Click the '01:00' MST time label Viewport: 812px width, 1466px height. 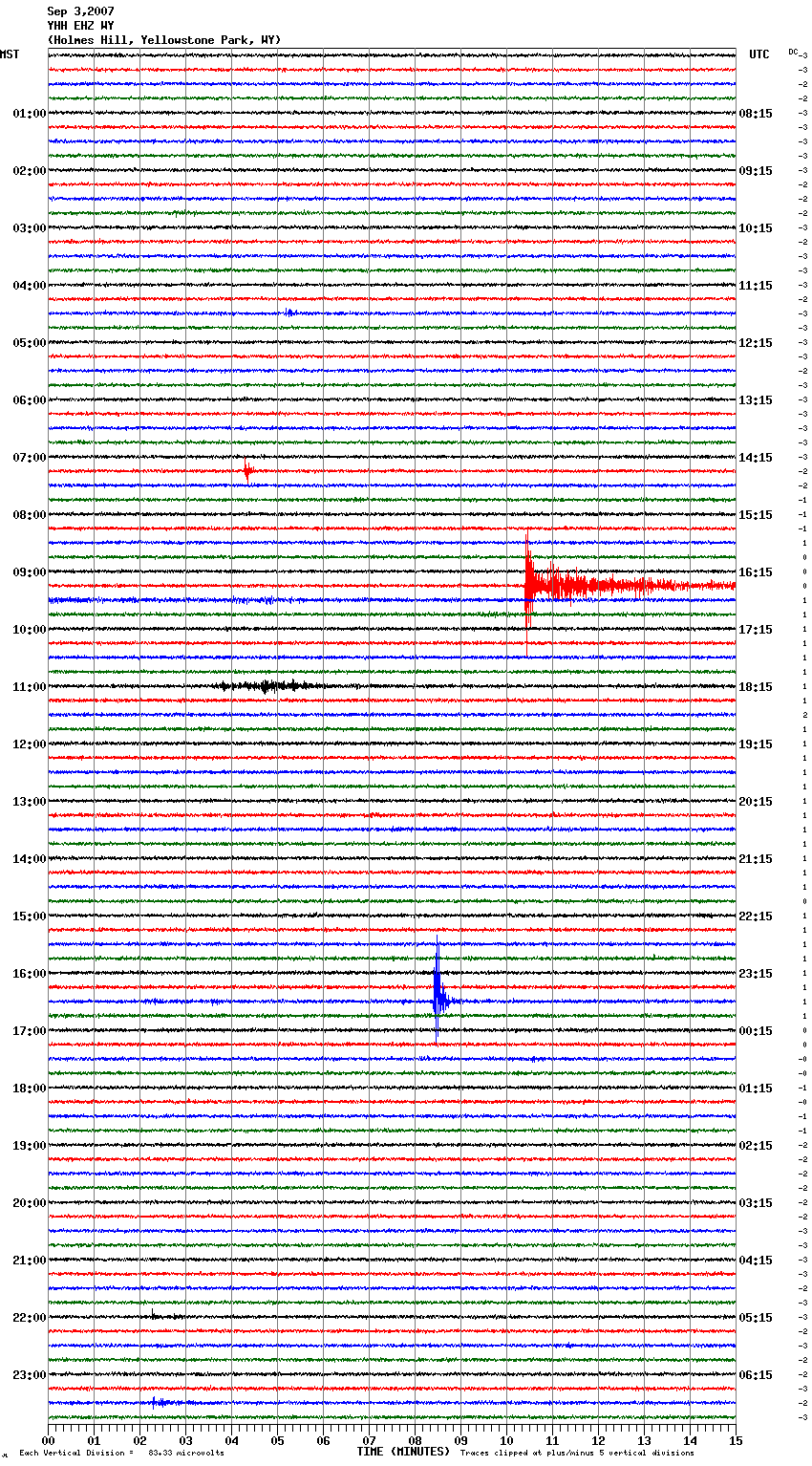coord(30,114)
